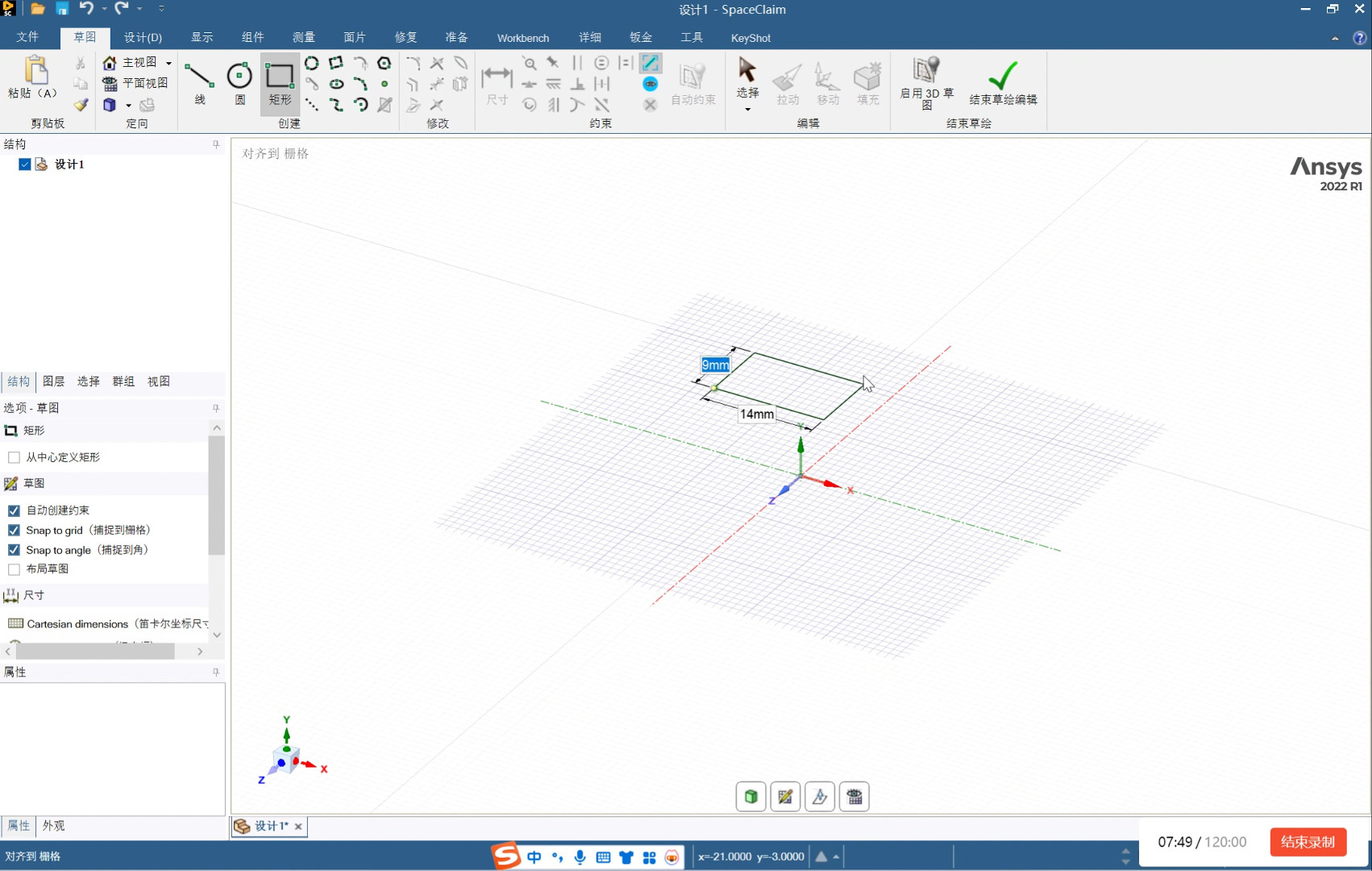Switch to the KeyShot ribbon tab

[x=750, y=38]
